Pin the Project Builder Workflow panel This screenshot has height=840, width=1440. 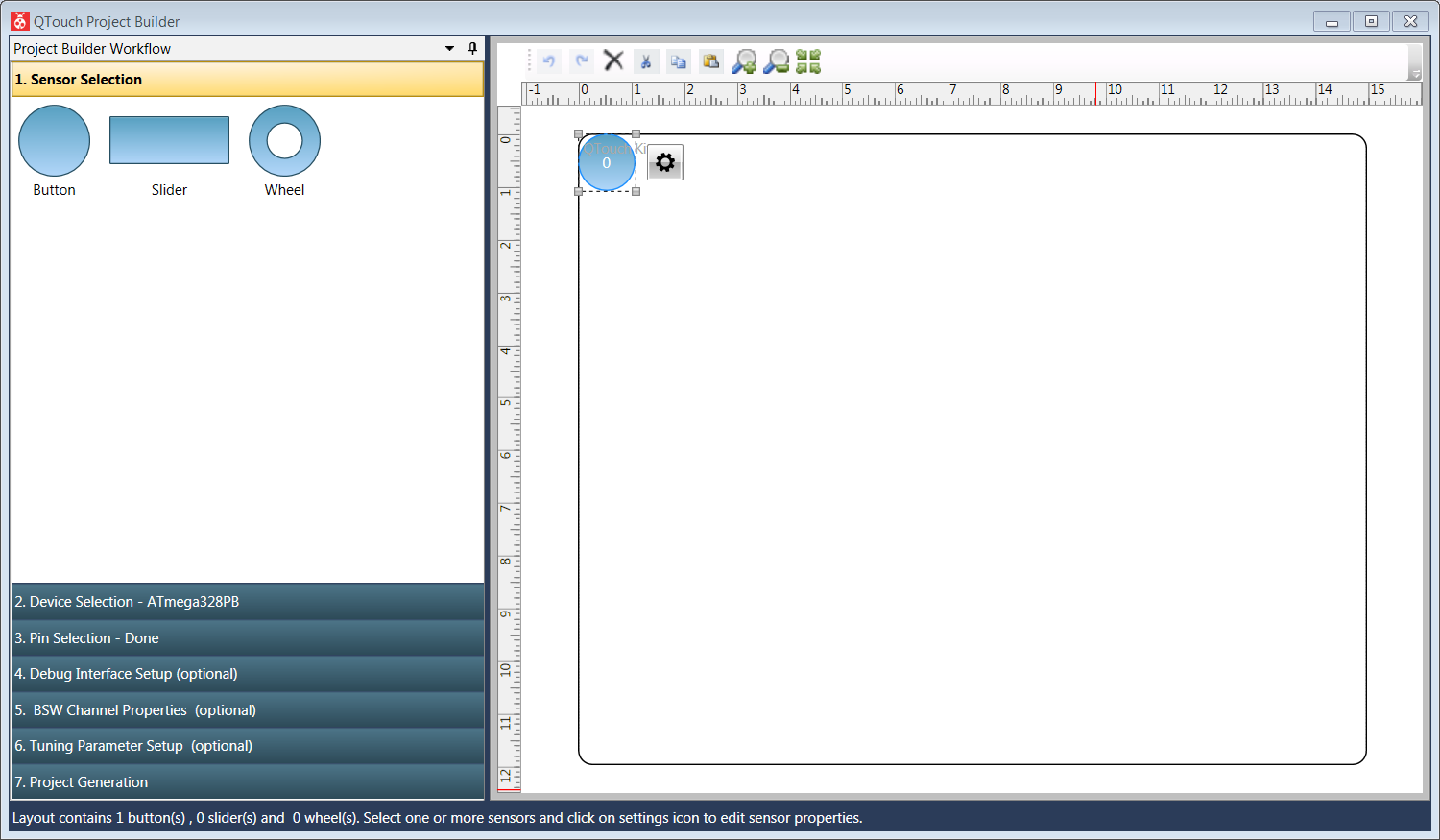point(472,48)
